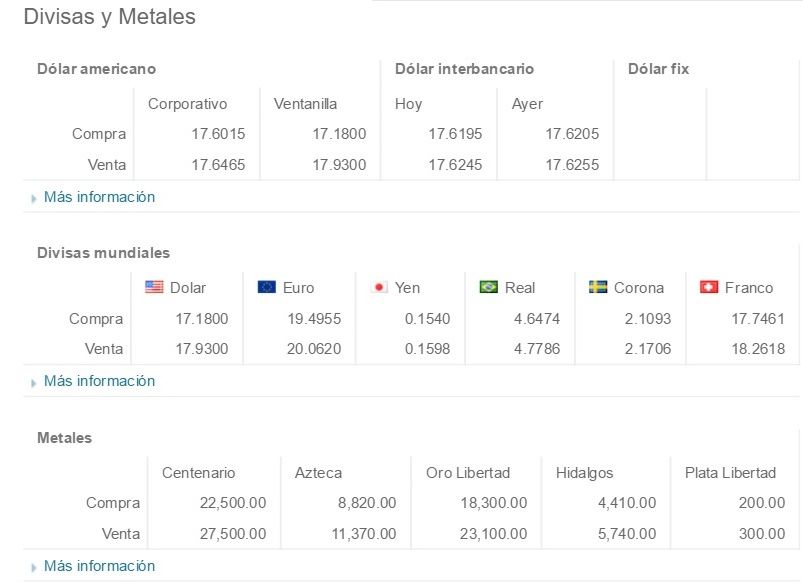This screenshot has width=803, height=582.
Task: Click the Japan flag icon beside Yen
Action: 381,287
